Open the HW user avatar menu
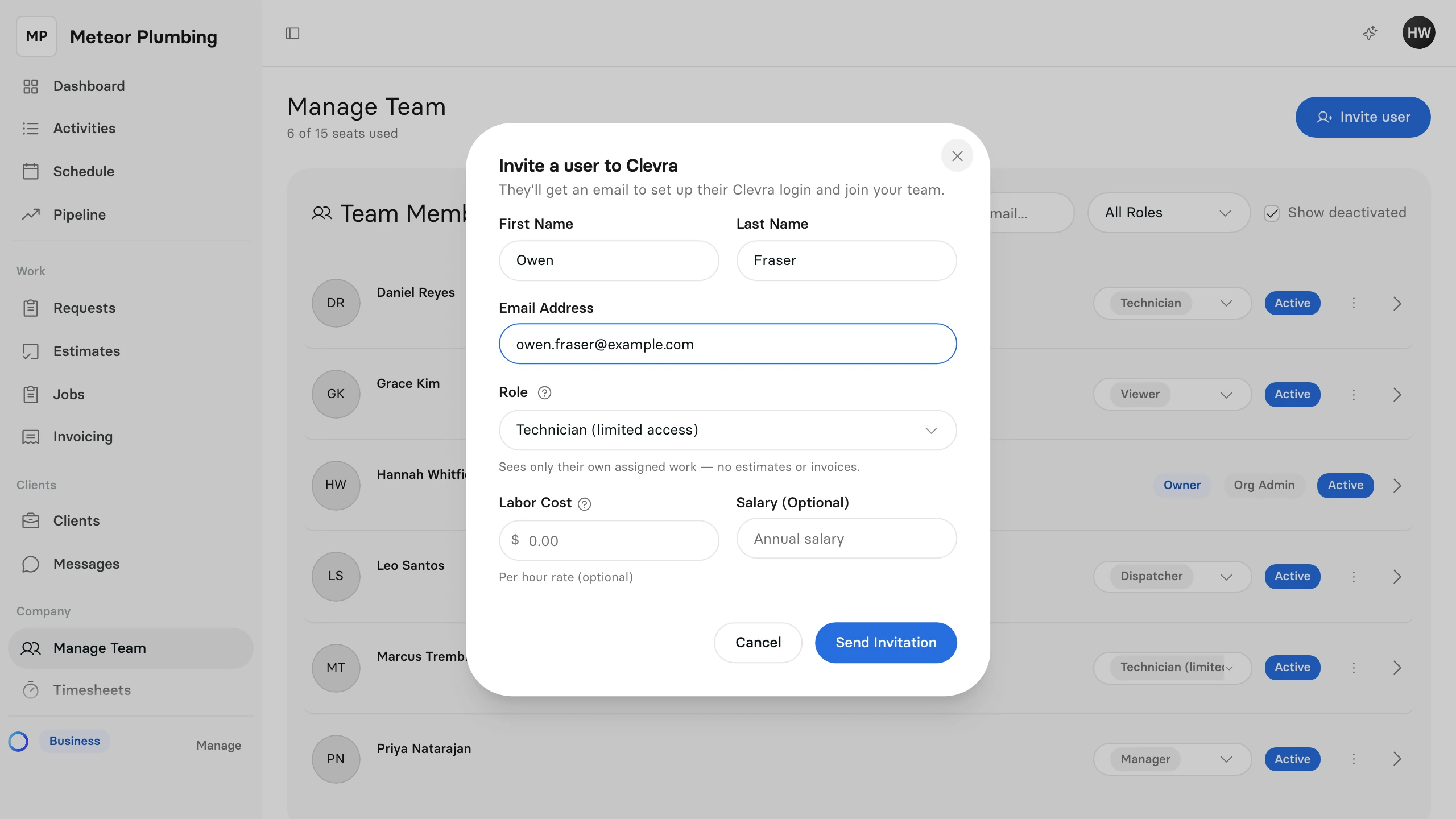This screenshot has height=819, width=1456. tap(1418, 32)
